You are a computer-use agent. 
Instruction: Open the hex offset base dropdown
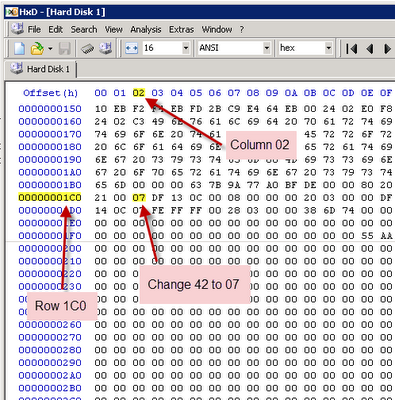click(328, 48)
